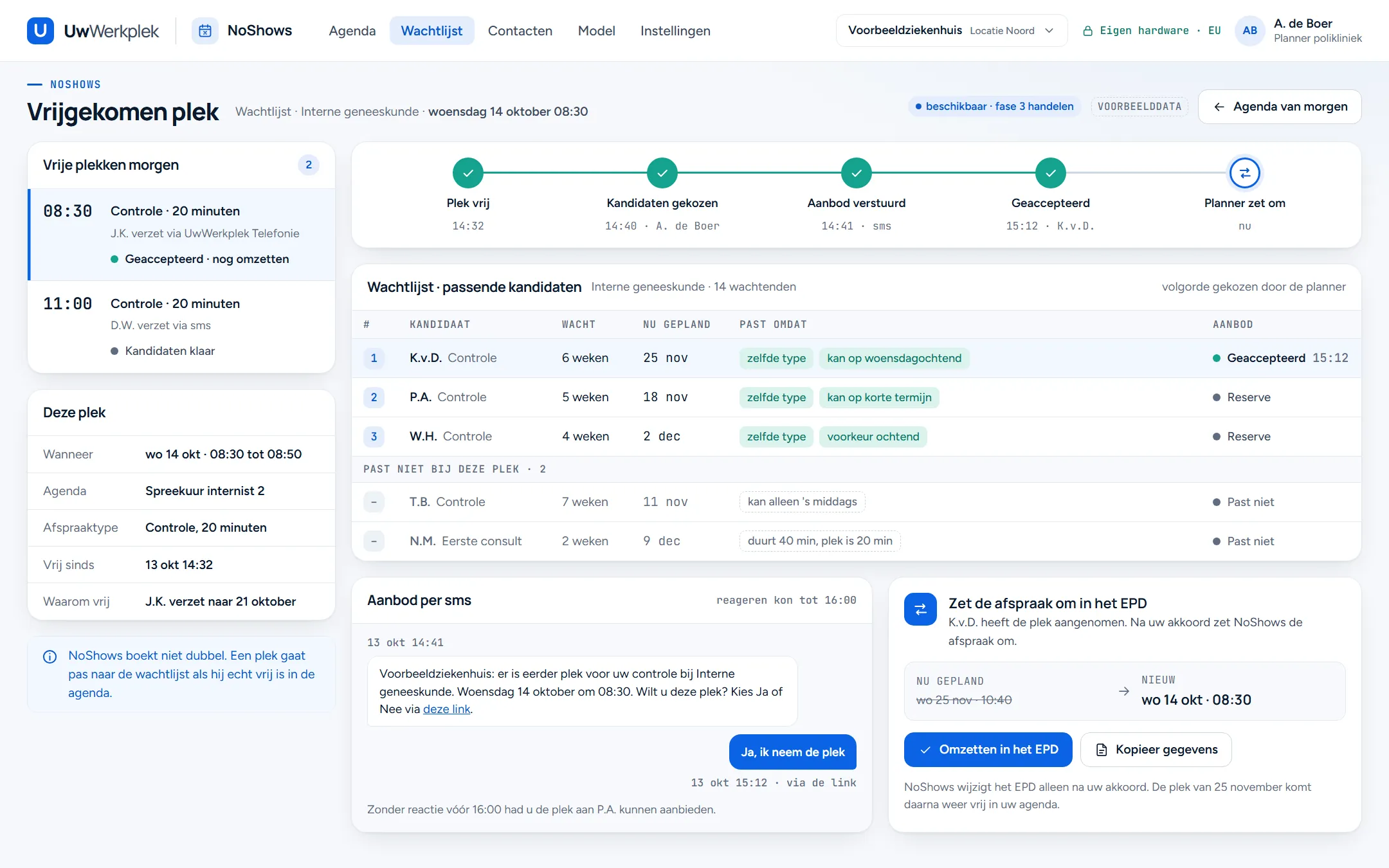This screenshot has width=1389, height=868.
Task: Click the lock icon beside Eigen hardware
Action: coord(1087,31)
